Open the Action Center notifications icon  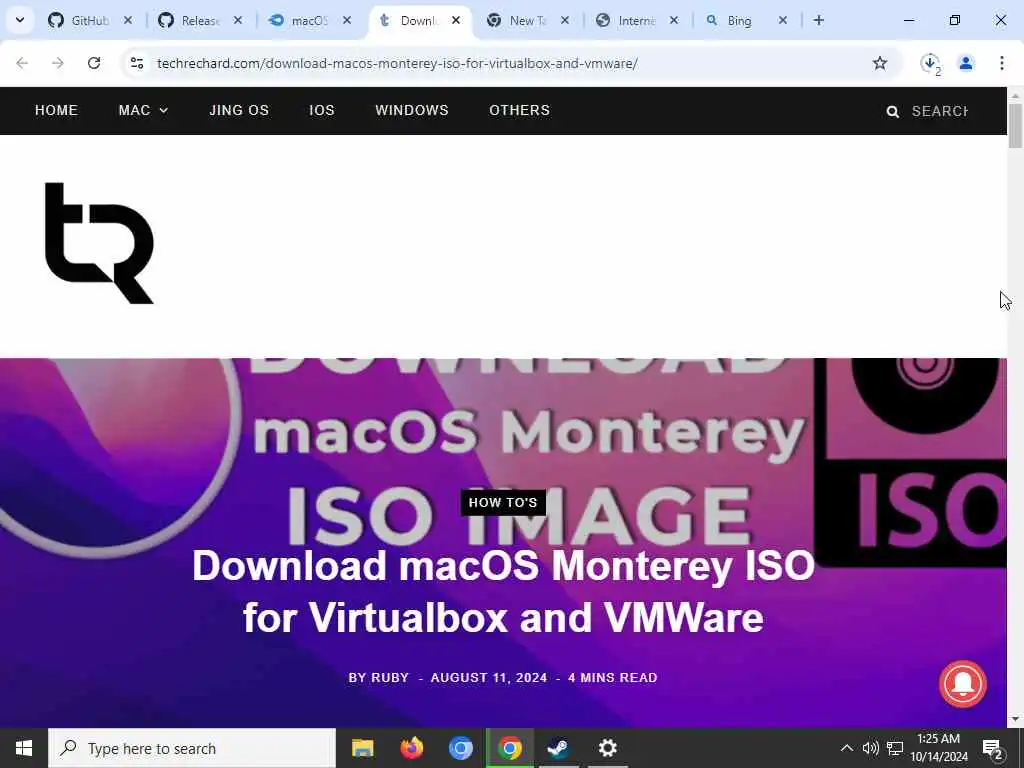click(x=993, y=748)
